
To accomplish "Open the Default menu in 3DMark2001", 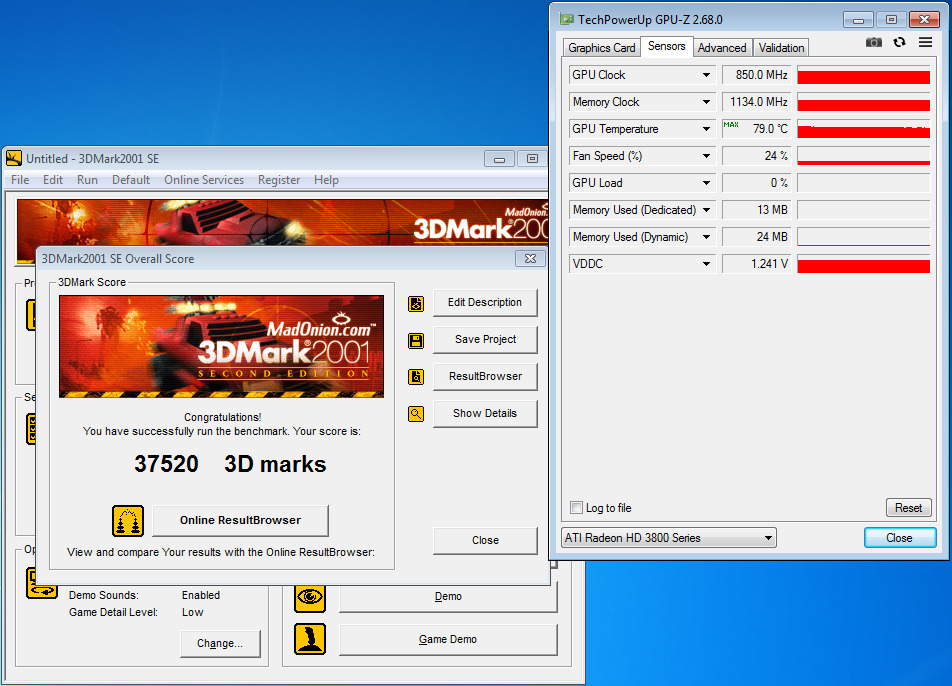I will point(131,180).
